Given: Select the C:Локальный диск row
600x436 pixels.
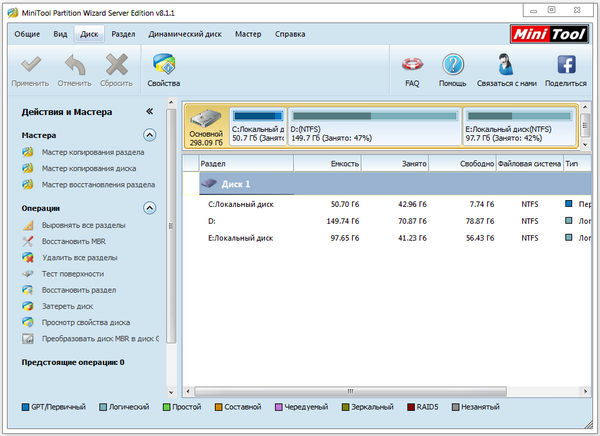Looking at the screenshot, I should 387,204.
